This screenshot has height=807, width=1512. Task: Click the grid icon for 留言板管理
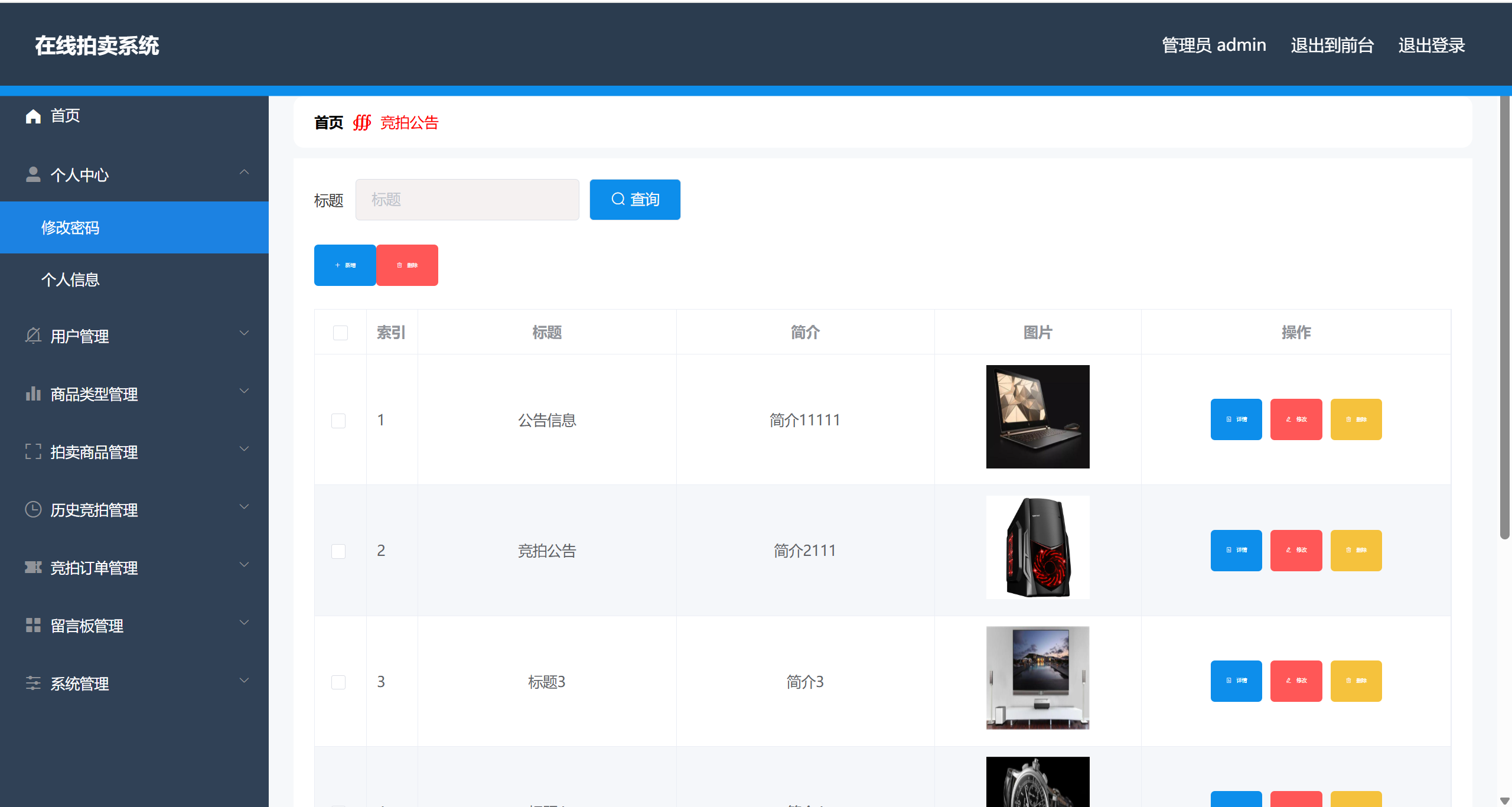[33, 625]
